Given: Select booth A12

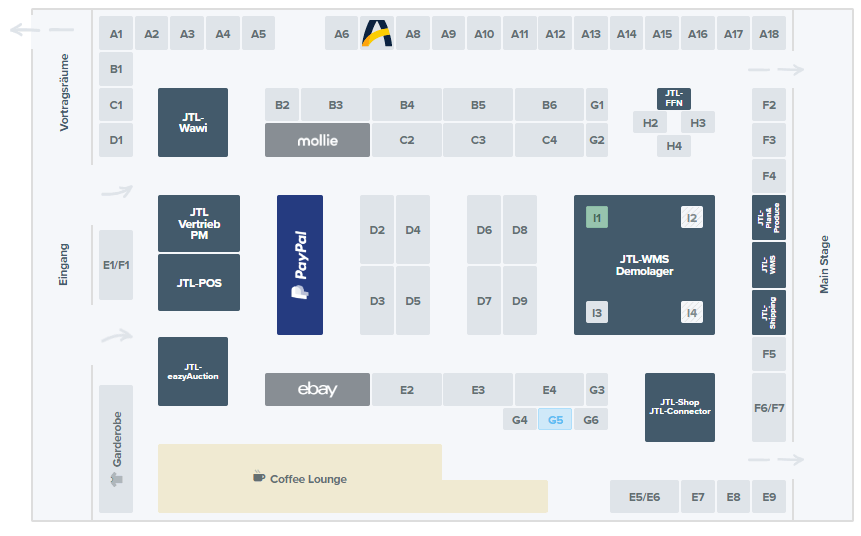Looking at the screenshot, I should pos(555,34).
